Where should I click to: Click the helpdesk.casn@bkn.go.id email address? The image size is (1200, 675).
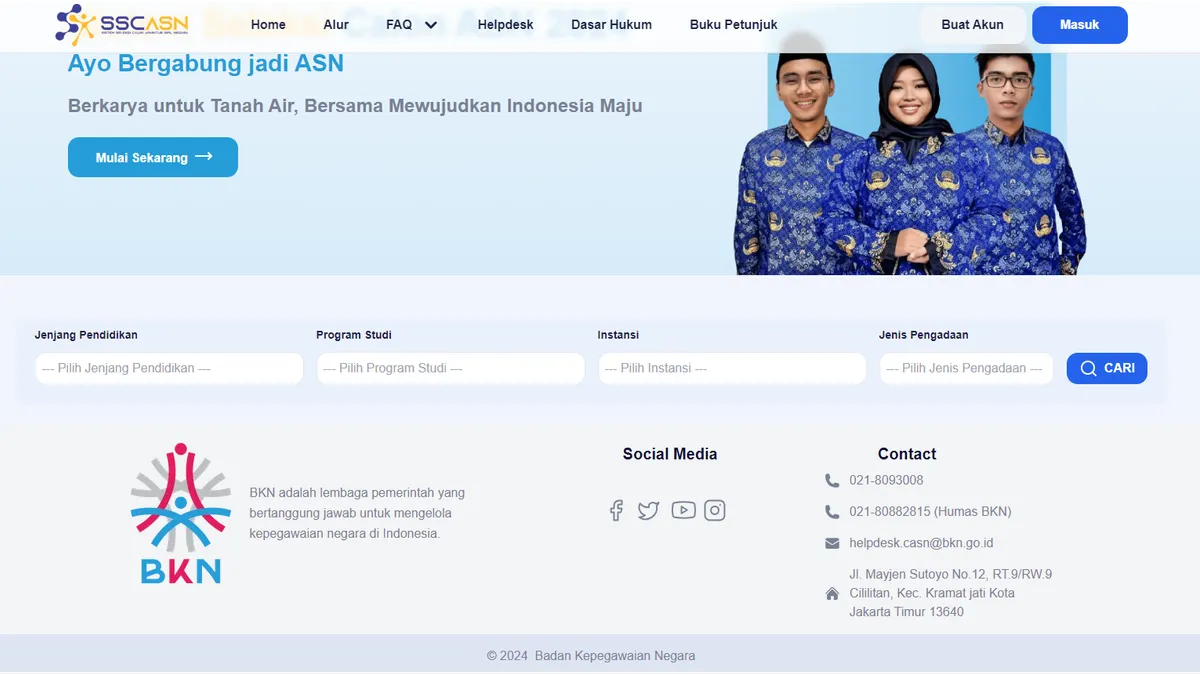[921, 543]
